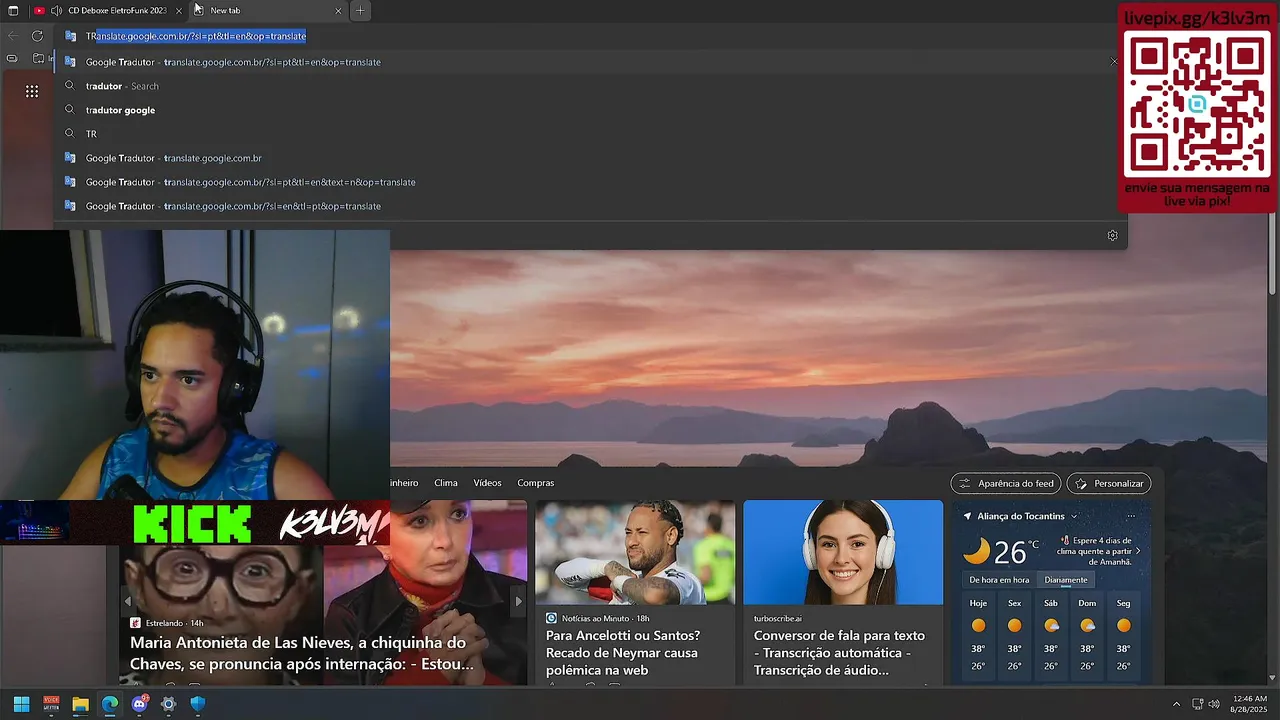Reload the page with refresh icon
This screenshot has height=720, width=1280.
point(37,36)
